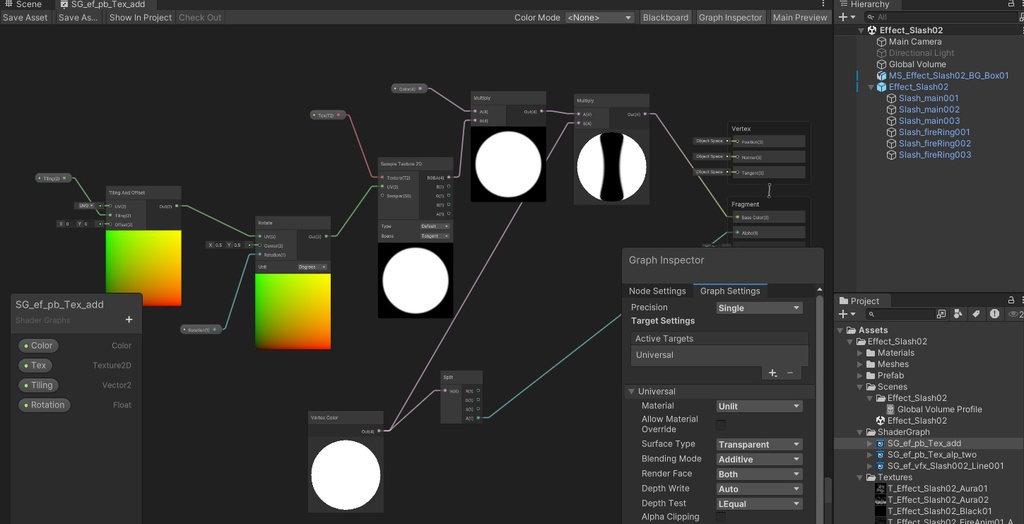Remove the active target with the minus button
1024x524 pixels.
click(x=790, y=372)
